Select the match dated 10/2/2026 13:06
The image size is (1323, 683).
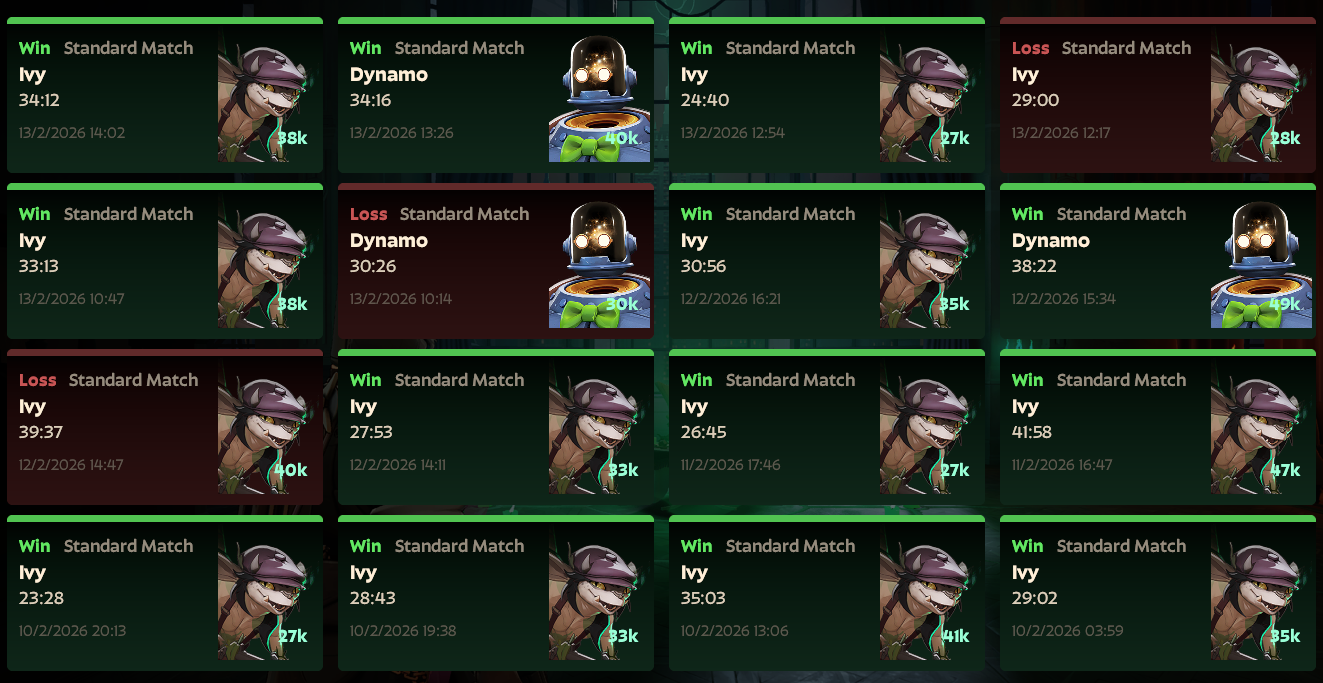[827, 593]
